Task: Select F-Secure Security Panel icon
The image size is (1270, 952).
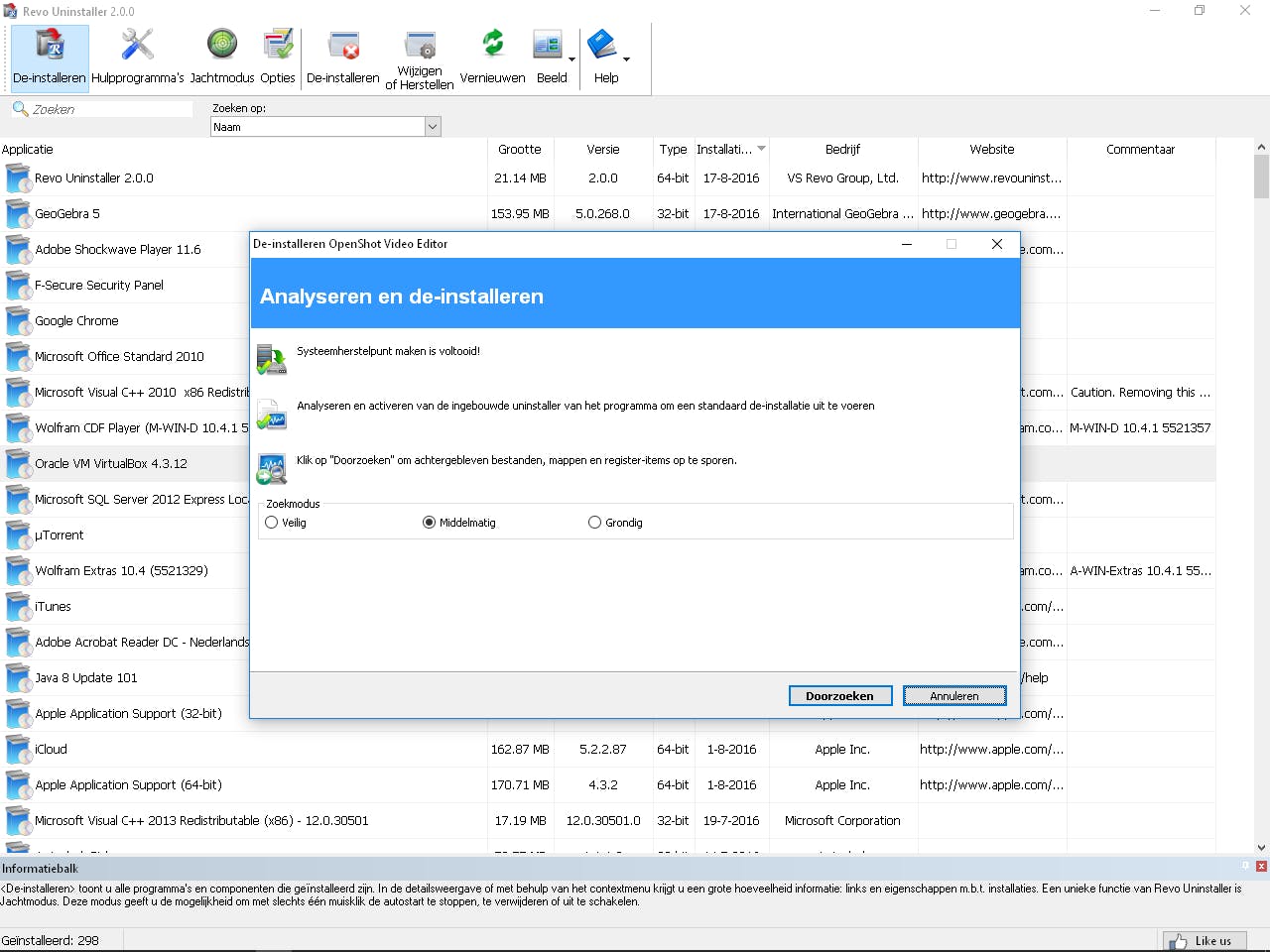Action: (18, 286)
